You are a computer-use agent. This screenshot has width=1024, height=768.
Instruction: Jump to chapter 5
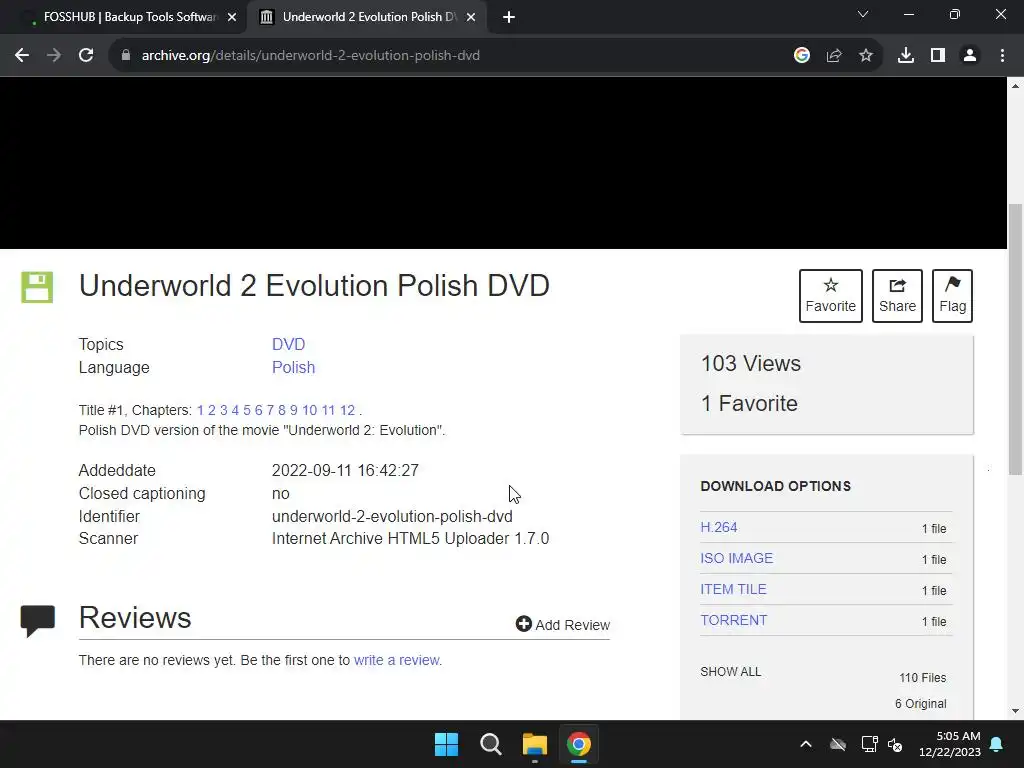(x=247, y=410)
